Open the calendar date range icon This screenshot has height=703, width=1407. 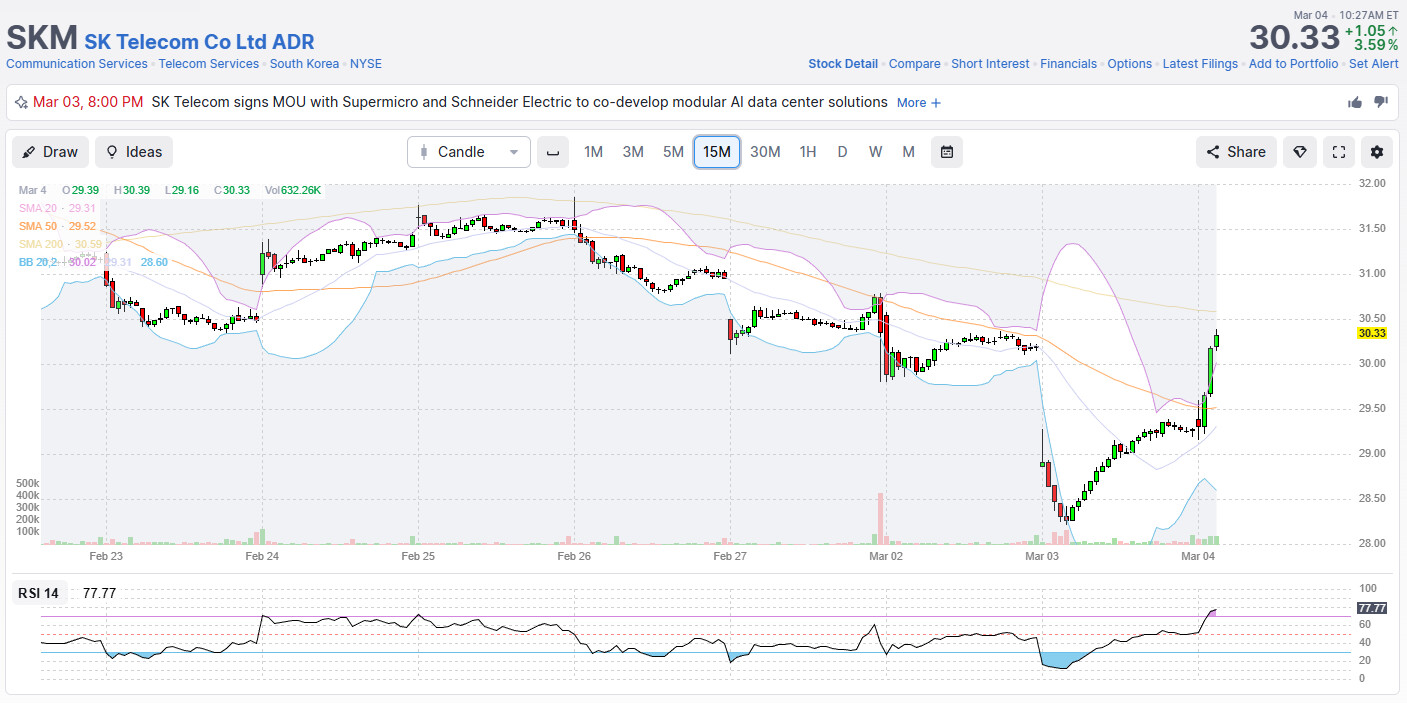click(x=946, y=152)
